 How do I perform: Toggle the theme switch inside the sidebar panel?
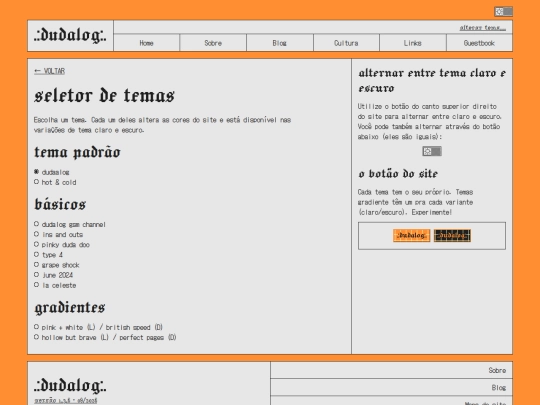coord(432,151)
